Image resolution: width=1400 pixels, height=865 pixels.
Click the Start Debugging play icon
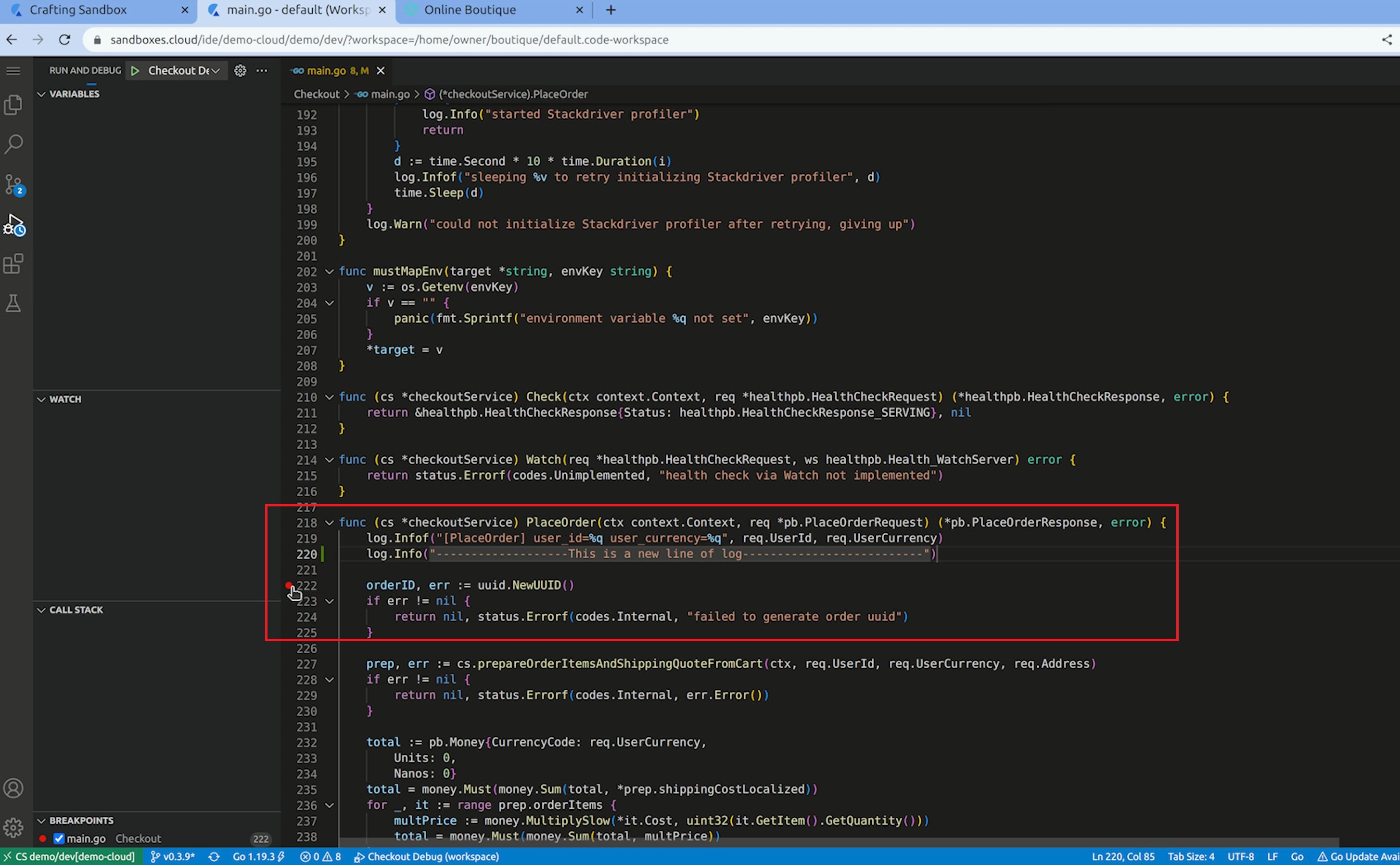pyautogui.click(x=135, y=70)
